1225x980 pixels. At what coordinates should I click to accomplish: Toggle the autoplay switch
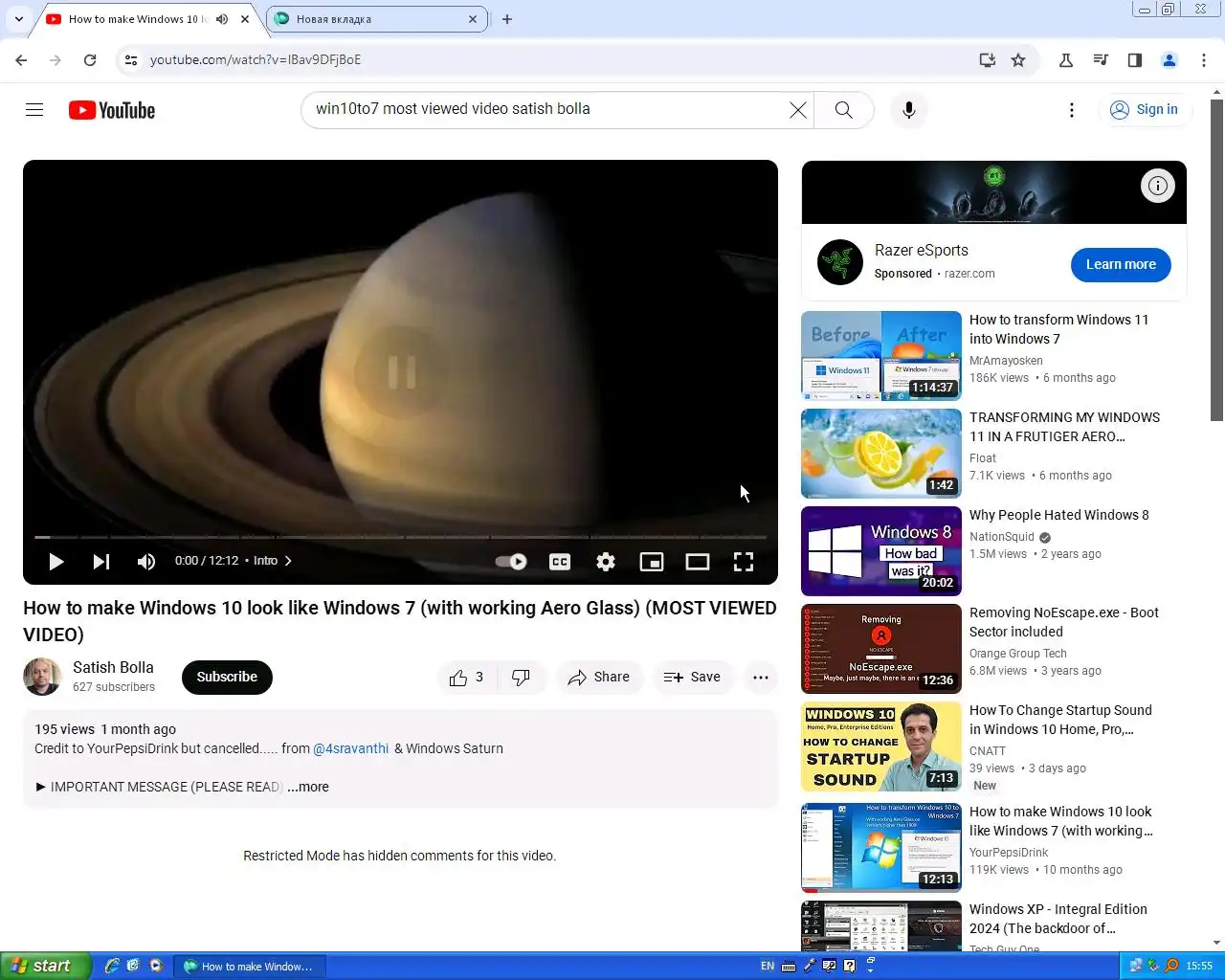point(511,562)
